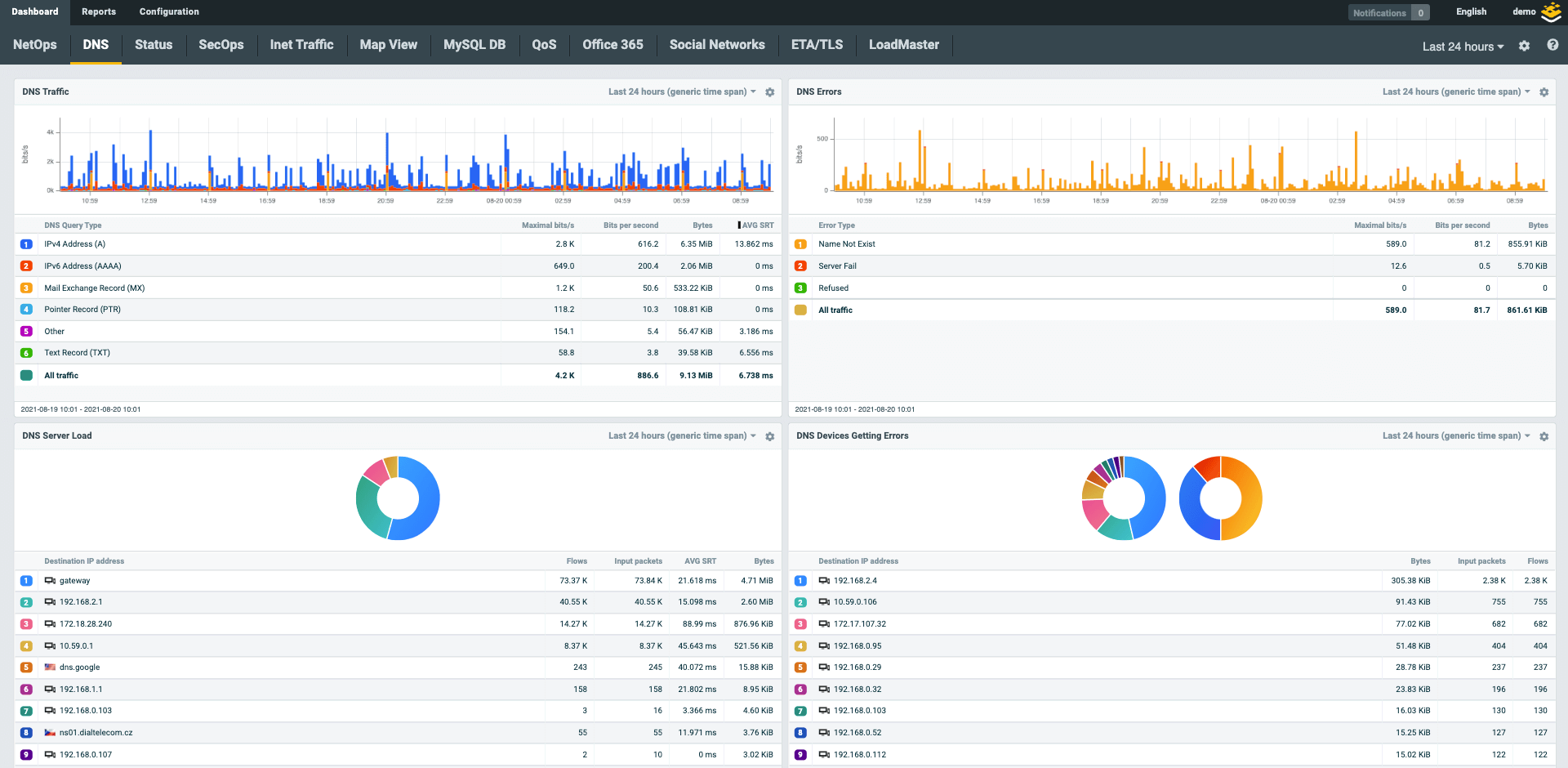Switch to the SecOps tab
1568x768 pixels.
220,45
